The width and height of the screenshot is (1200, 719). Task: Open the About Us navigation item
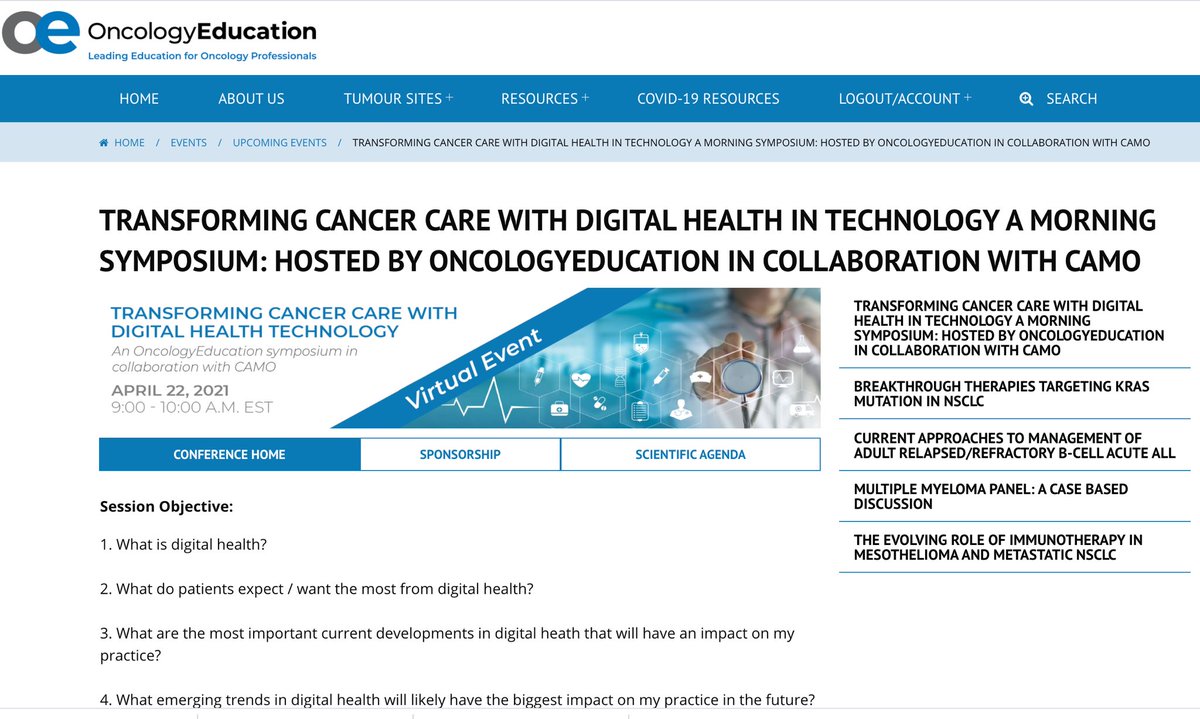(251, 99)
